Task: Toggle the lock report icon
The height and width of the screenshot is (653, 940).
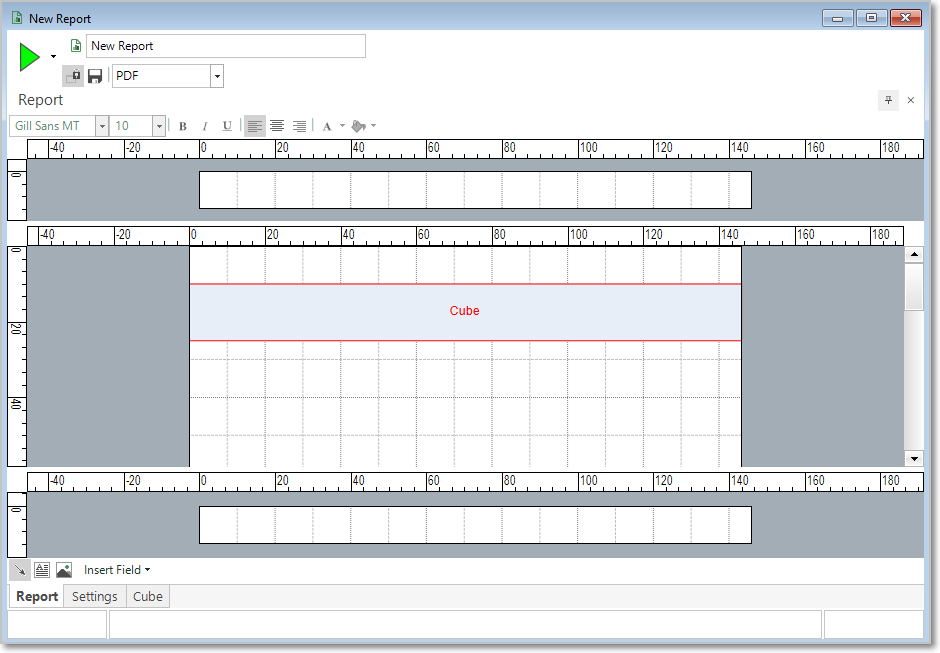Action: (x=74, y=76)
